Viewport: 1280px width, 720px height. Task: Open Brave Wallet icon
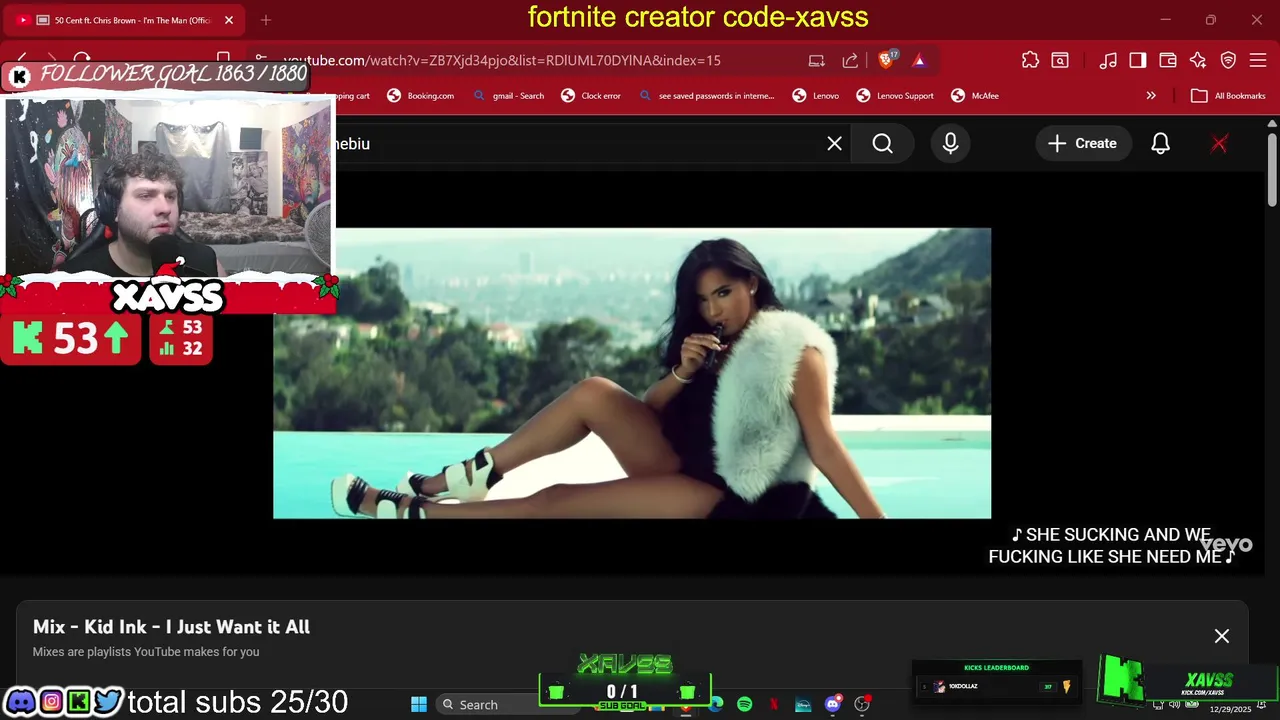pyautogui.click(x=1168, y=60)
